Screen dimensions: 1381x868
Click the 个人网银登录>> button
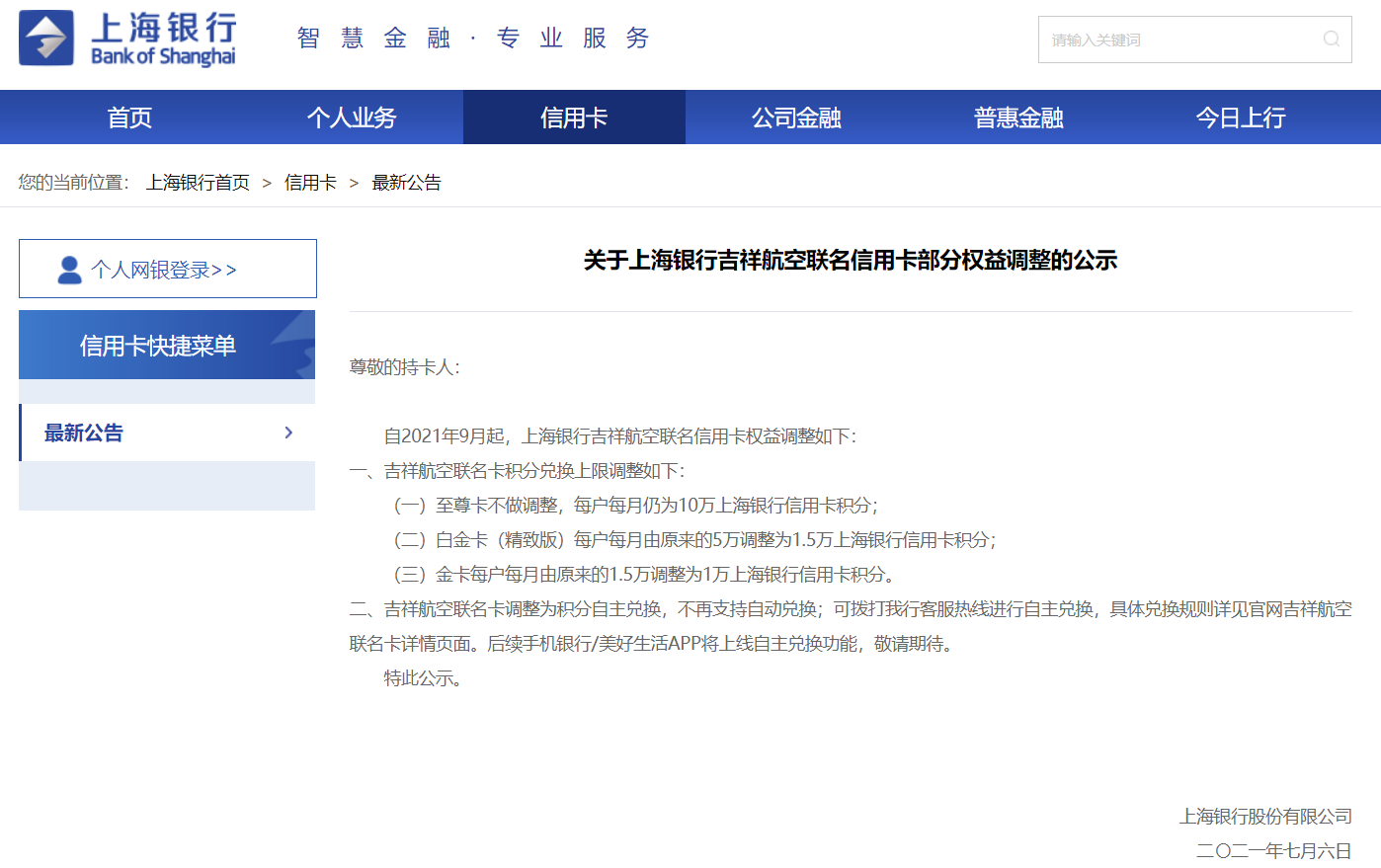(x=168, y=269)
